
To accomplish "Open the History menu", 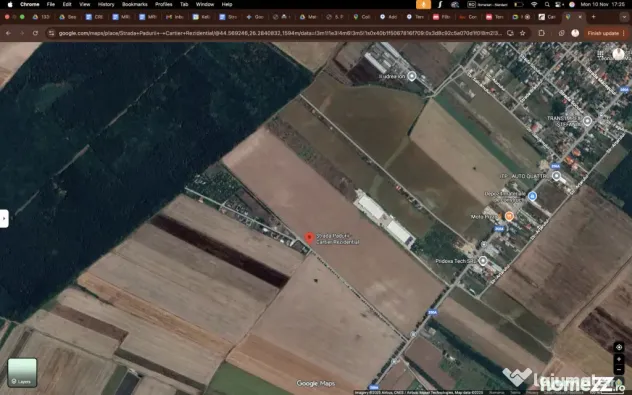I will pyautogui.click(x=106, y=4).
